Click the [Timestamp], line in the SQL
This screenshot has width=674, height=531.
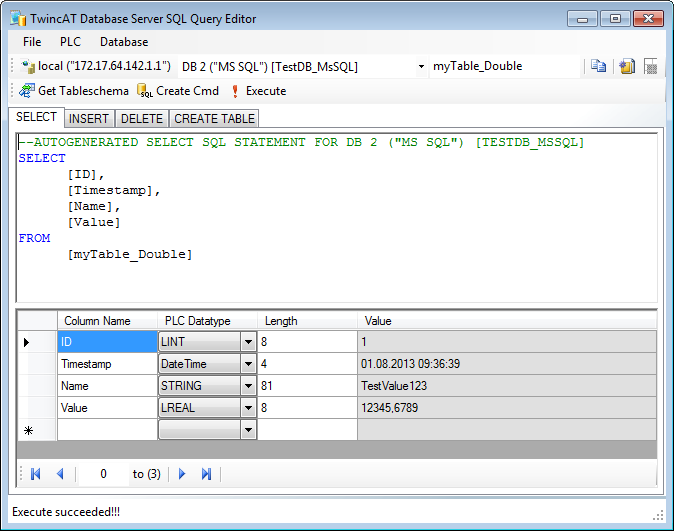point(114,190)
